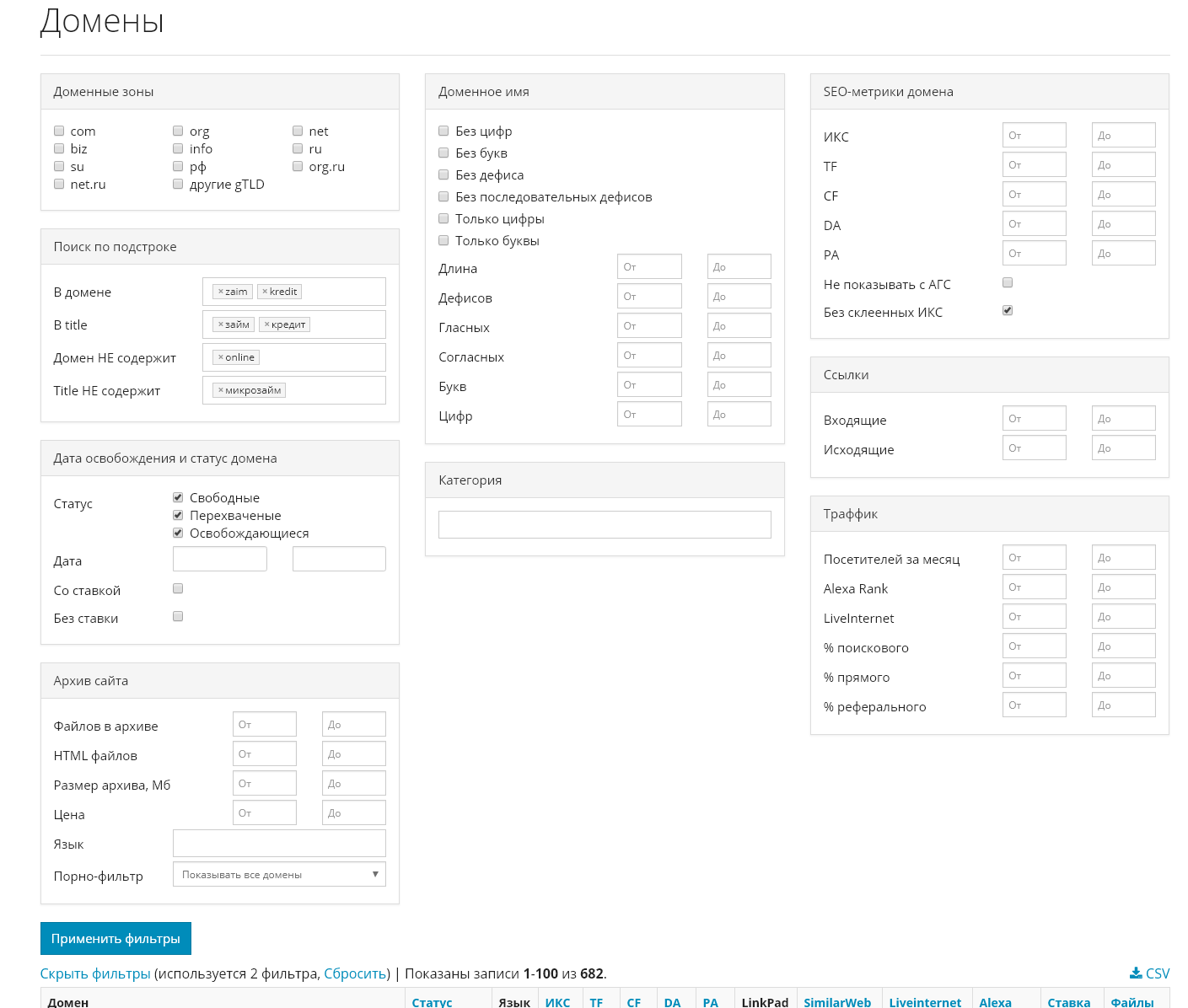
Task: Delete the кредит tag in title field
Action: tap(267, 324)
